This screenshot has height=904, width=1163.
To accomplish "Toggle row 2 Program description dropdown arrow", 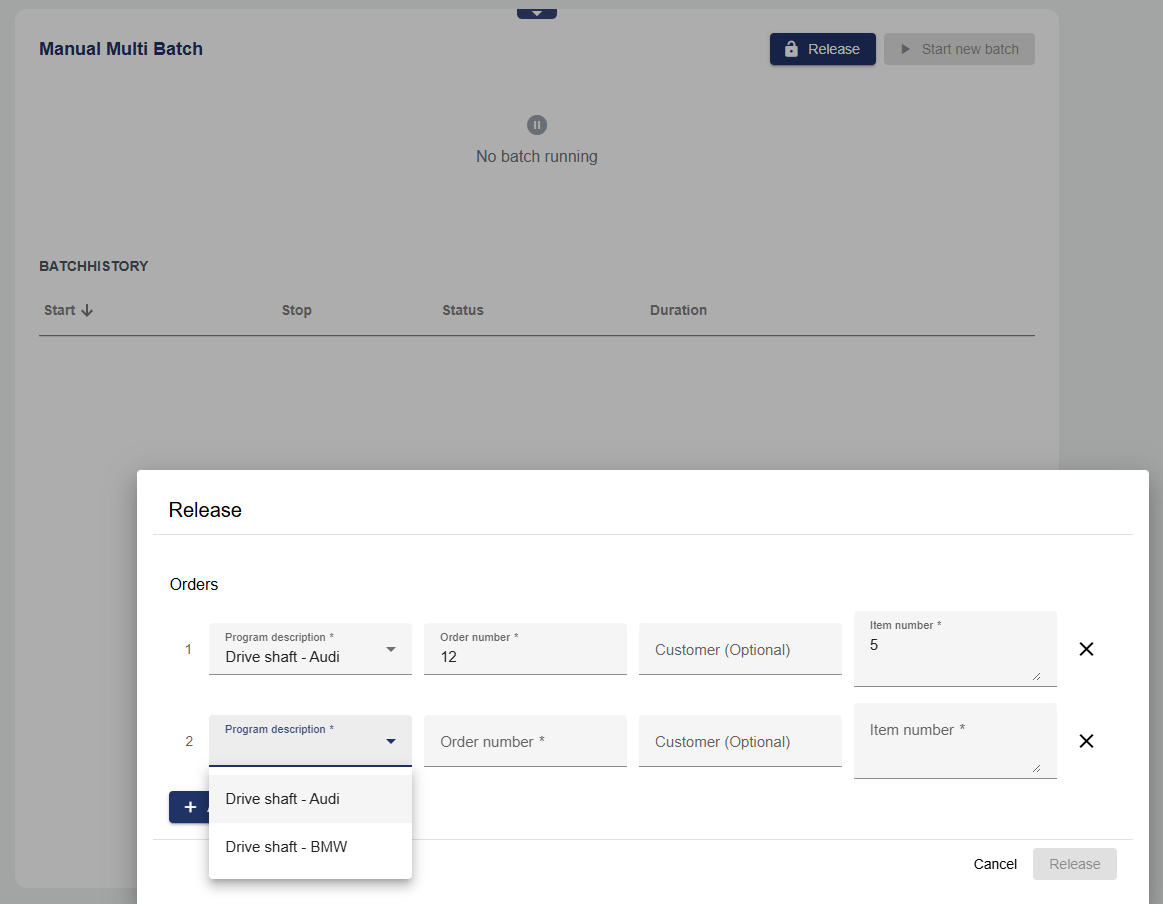I will point(391,741).
